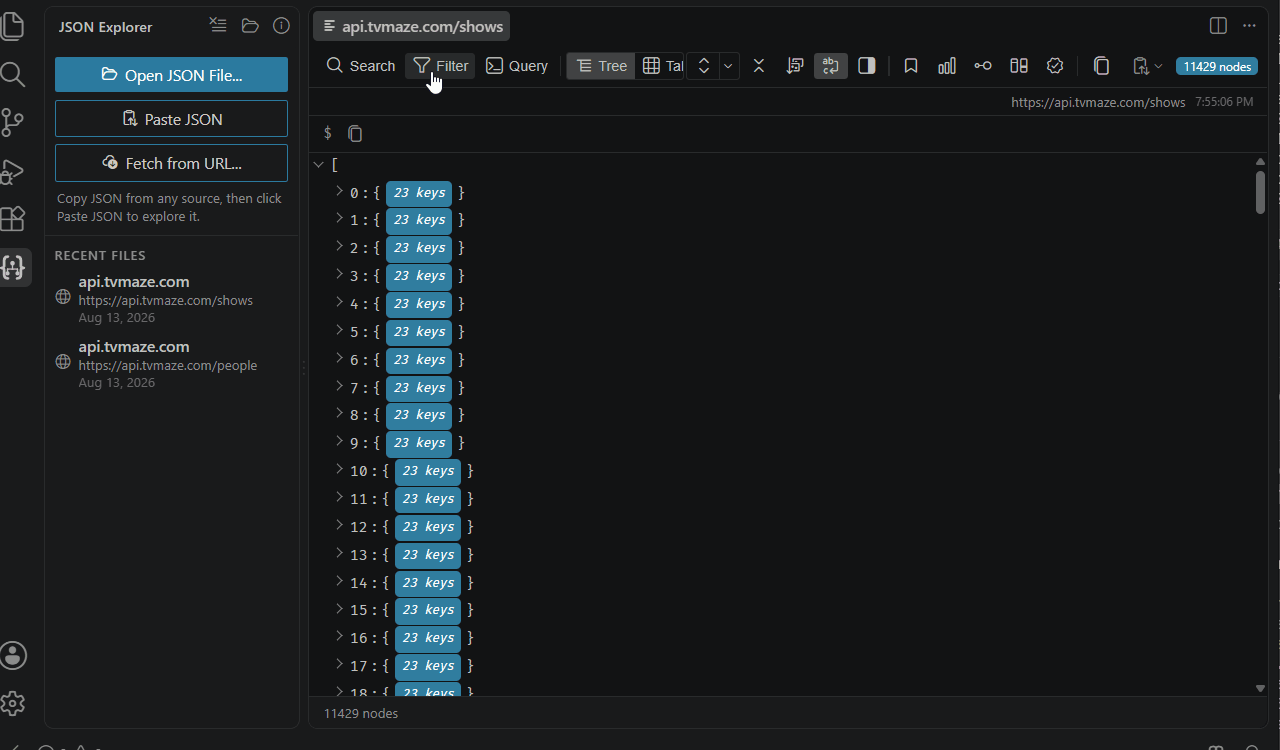
Task: Click the 11429 nodes badge in toolbar
Action: [x=1217, y=66]
